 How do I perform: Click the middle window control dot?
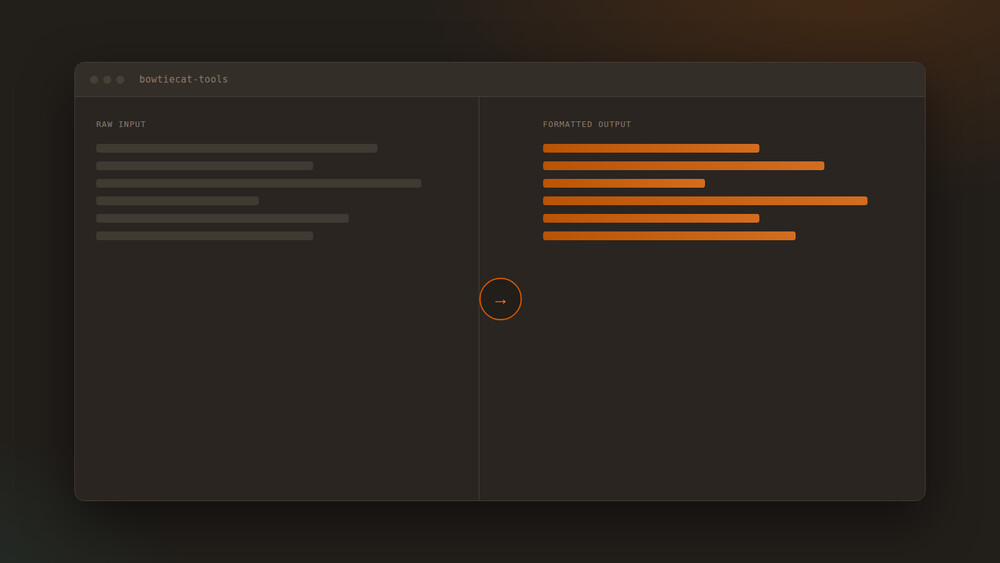(107, 80)
